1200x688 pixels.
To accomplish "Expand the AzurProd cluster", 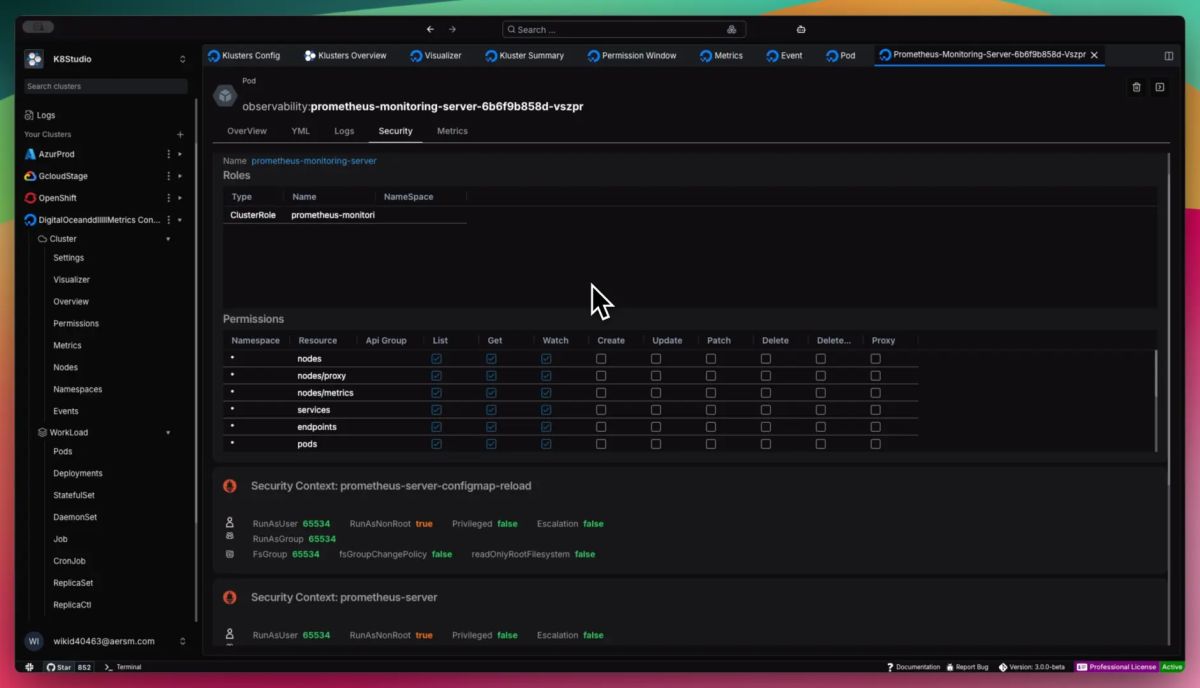I will pyautogui.click(x=180, y=154).
